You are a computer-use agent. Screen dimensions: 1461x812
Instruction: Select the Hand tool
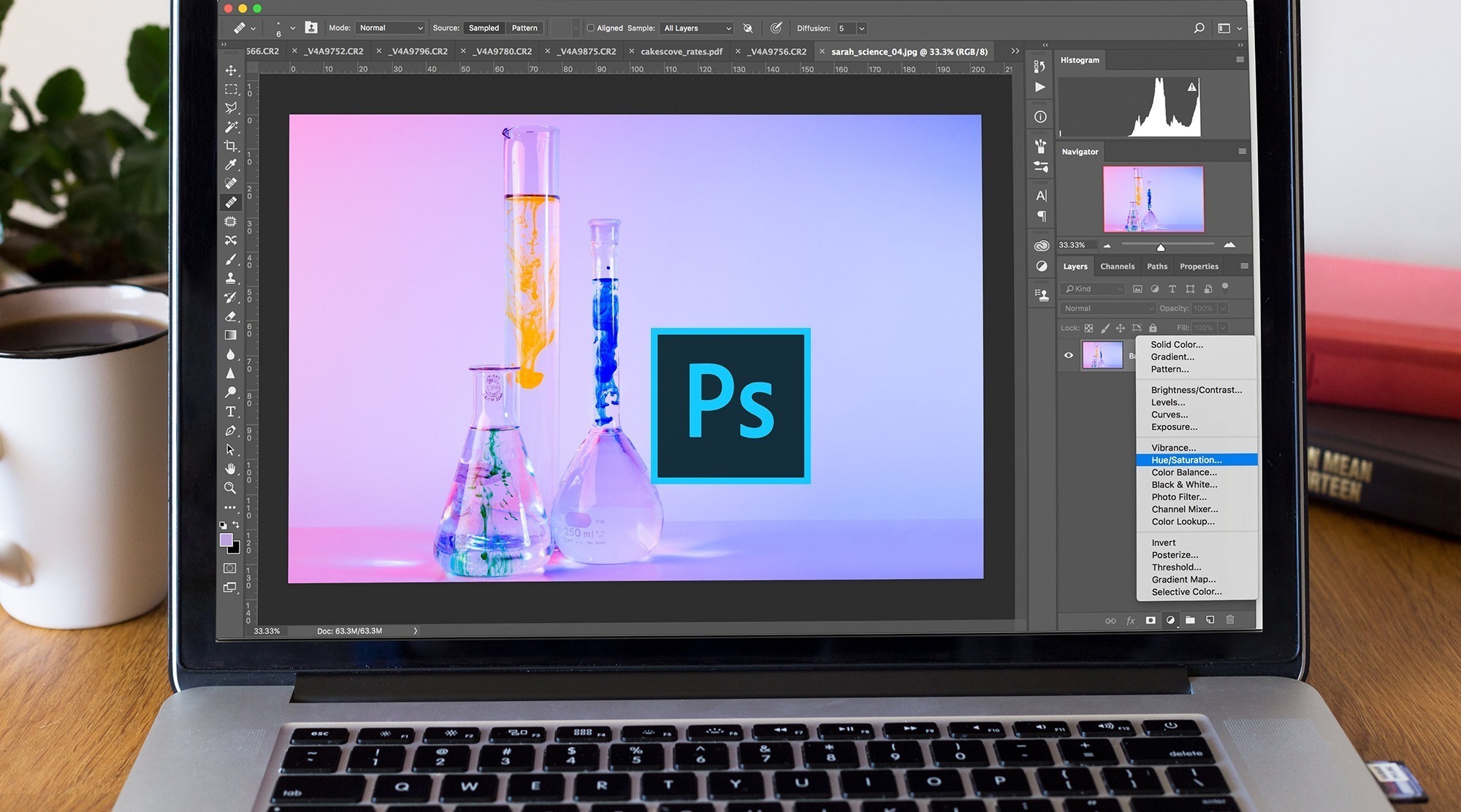231,469
